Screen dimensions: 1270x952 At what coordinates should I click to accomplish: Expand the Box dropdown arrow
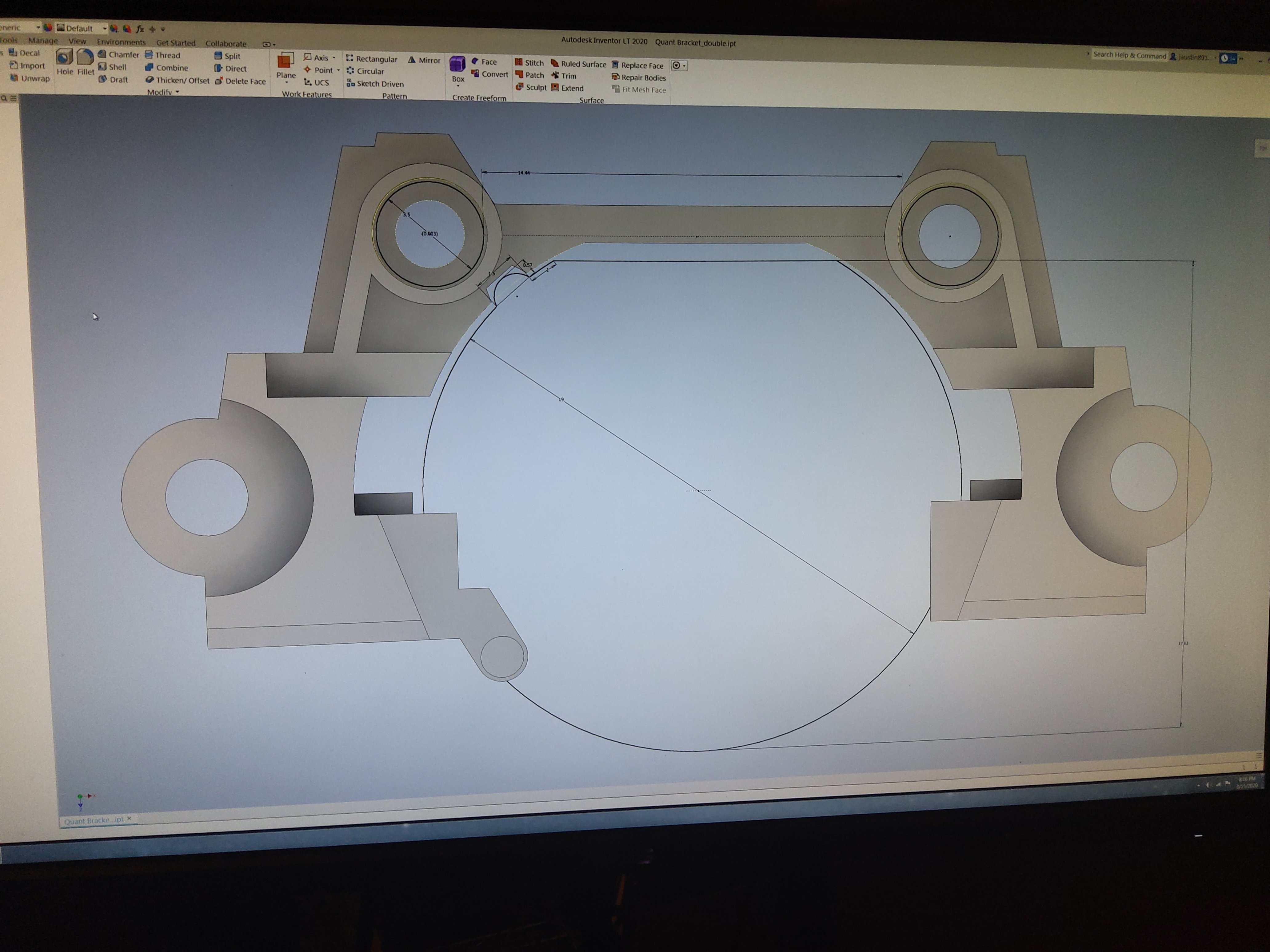pos(457,86)
